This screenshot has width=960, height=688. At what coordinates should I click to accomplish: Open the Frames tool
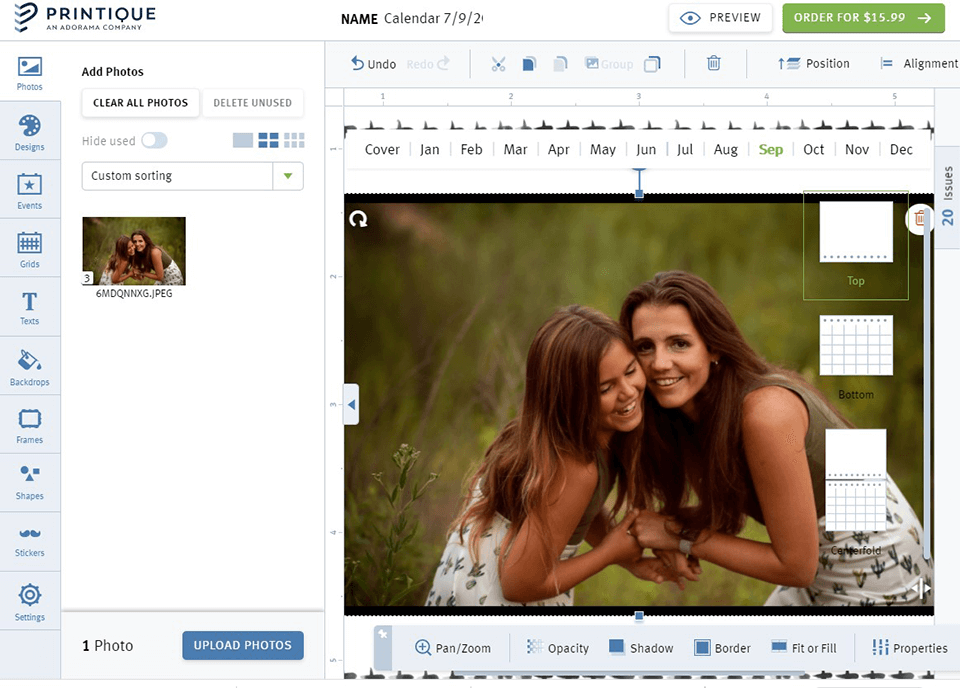tap(30, 423)
